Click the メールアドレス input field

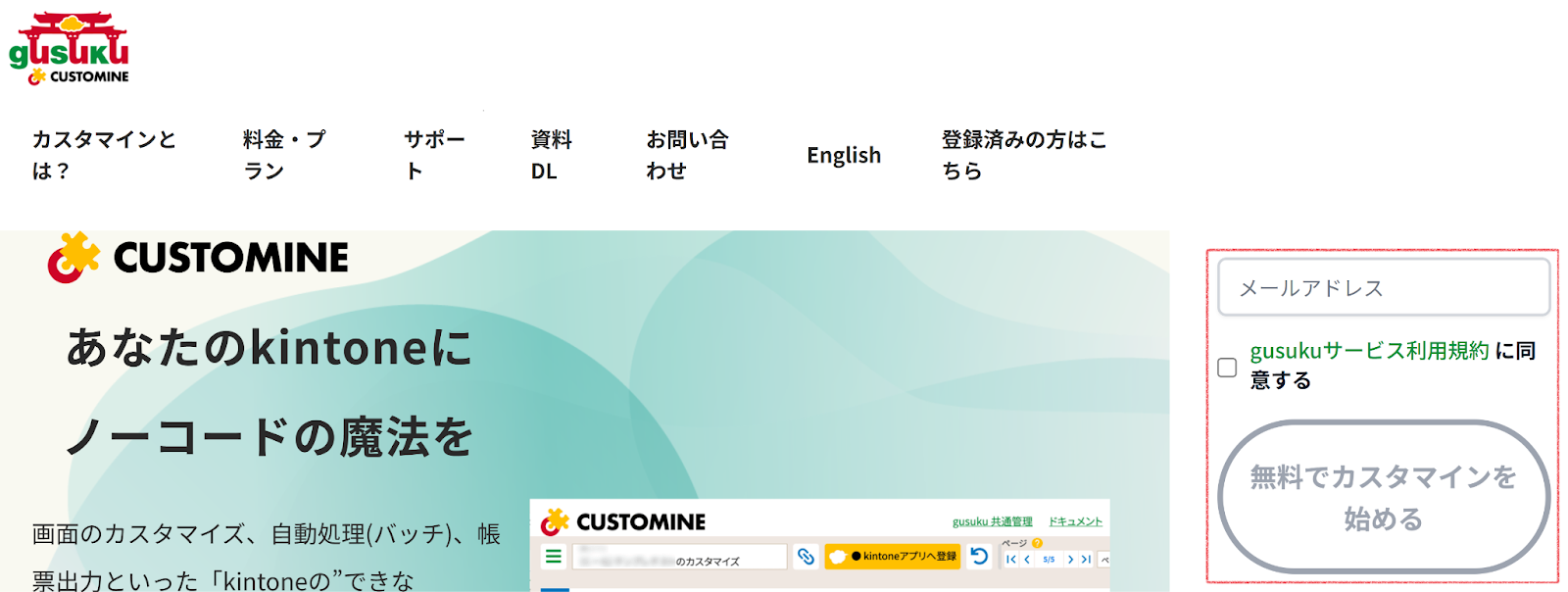point(1383,287)
